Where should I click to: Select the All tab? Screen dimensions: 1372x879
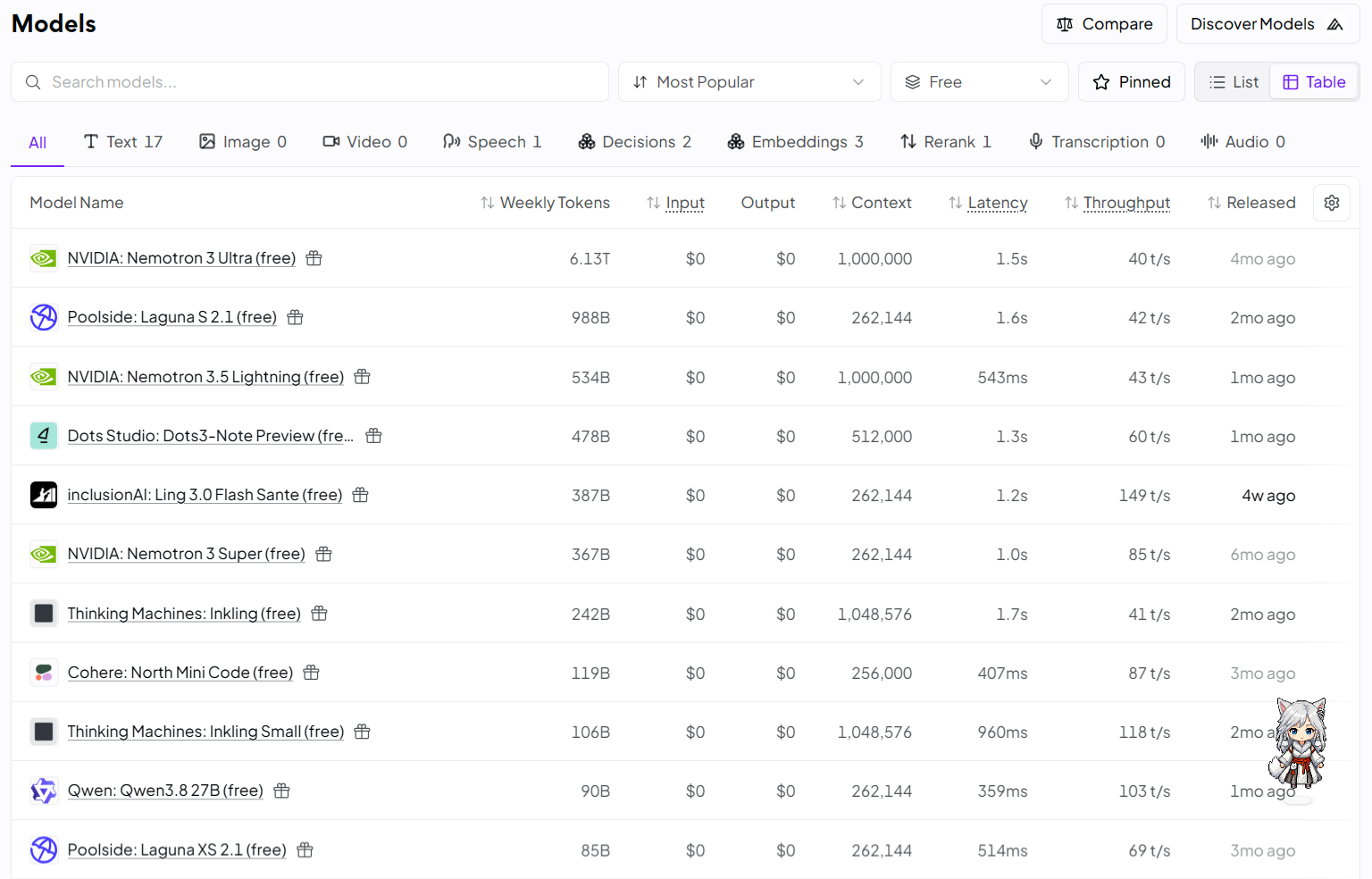38,142
